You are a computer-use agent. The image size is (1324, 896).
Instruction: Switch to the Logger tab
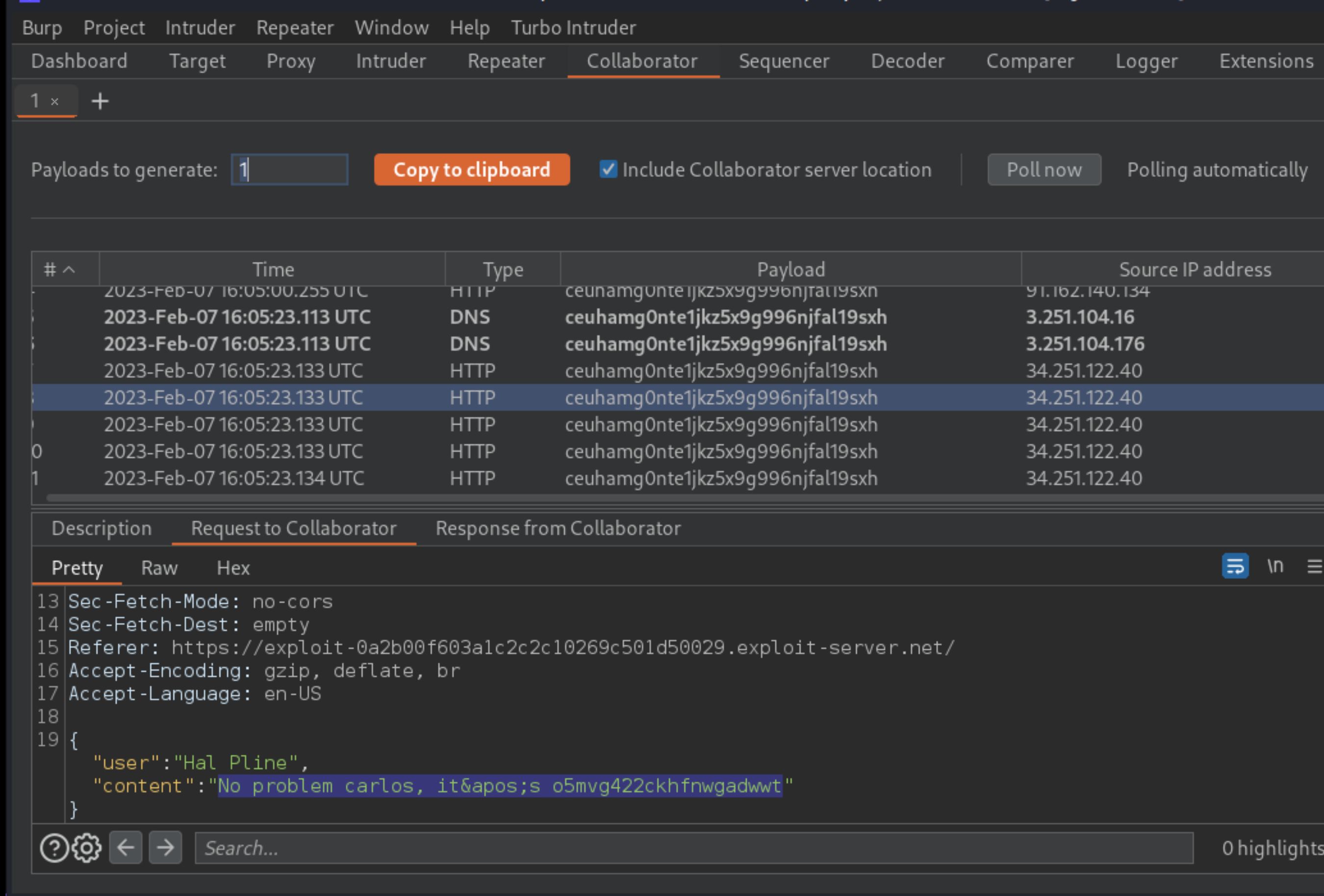click(1146, 61)
